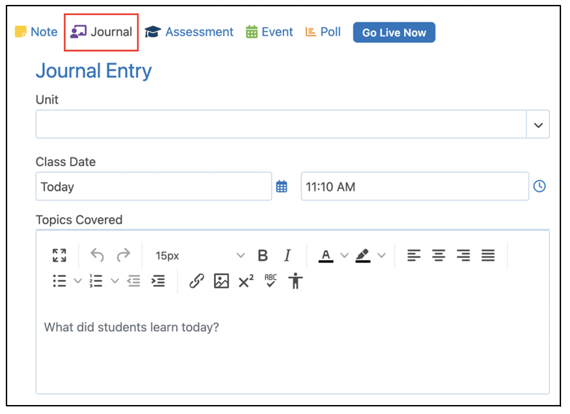The height and width of the screenshot is (414, 570).
Task: Open the accessibility checker icon
Action: pos(296,281)
